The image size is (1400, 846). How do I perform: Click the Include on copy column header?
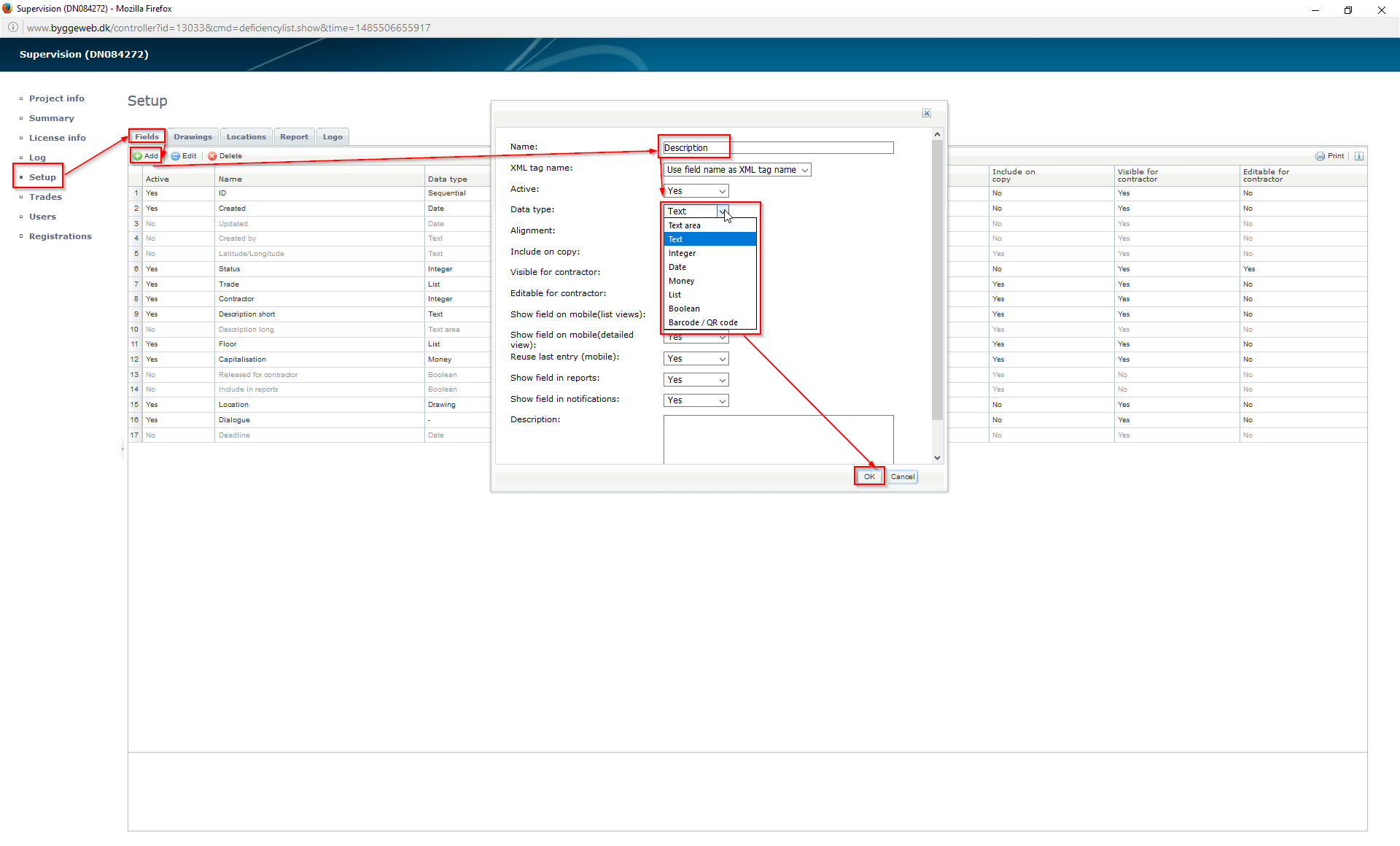click(x=1051, y=176)
